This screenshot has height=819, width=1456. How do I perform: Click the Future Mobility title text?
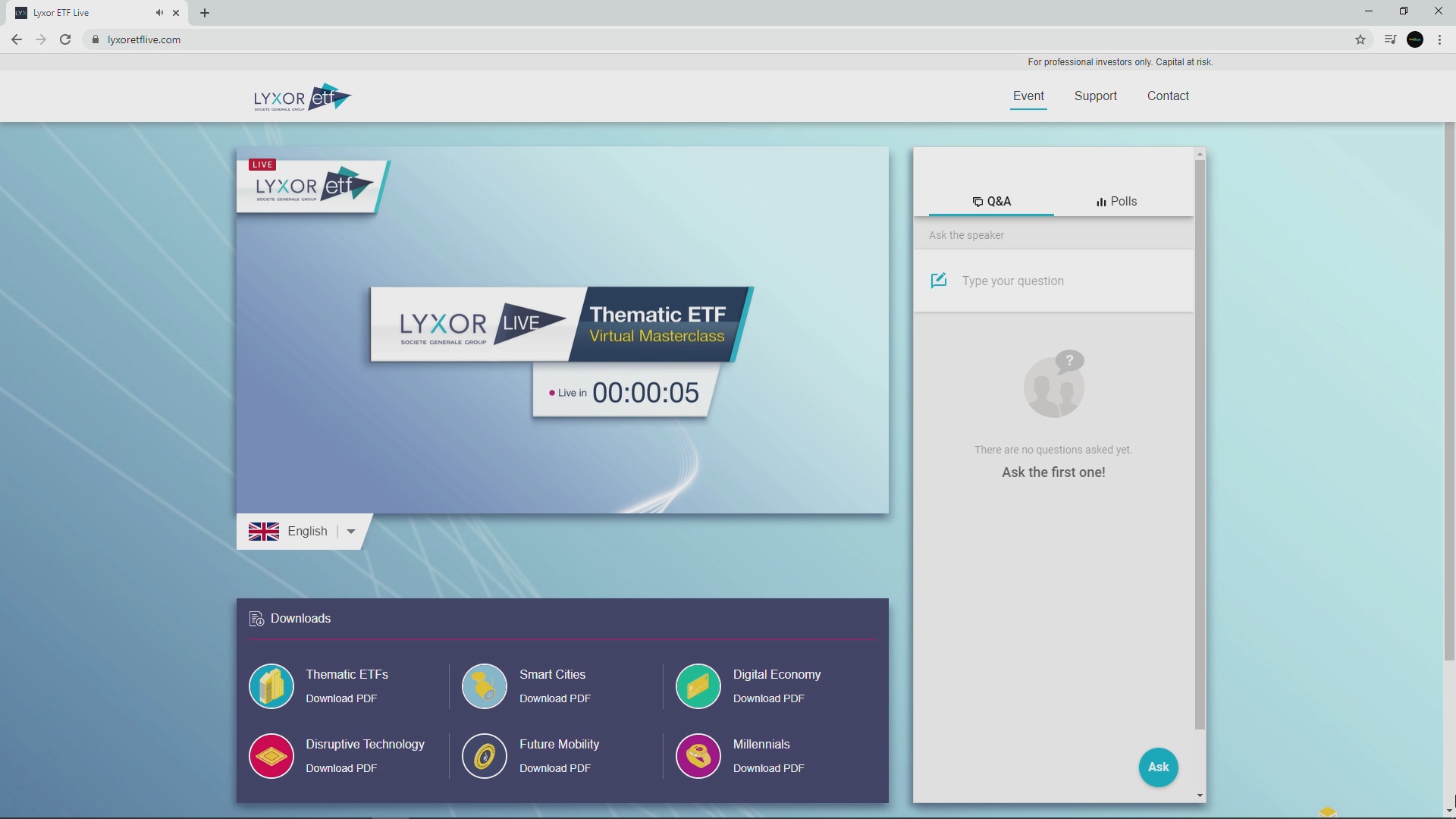[x=559, y=744]
